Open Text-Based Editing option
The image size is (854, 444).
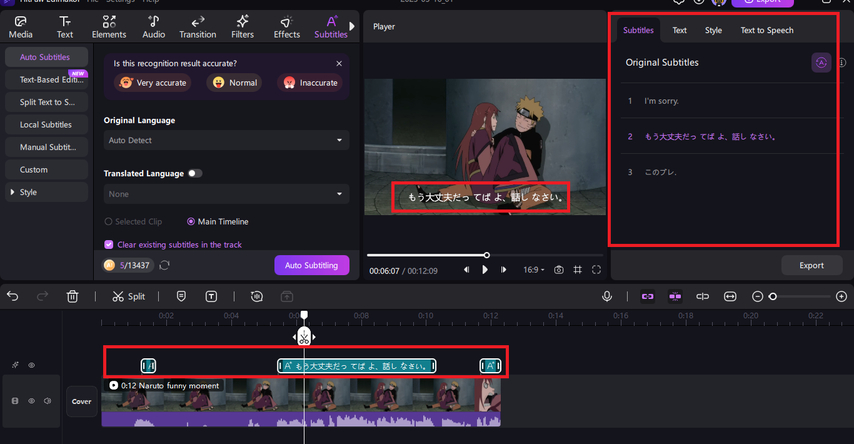click(x=46, y=80)
